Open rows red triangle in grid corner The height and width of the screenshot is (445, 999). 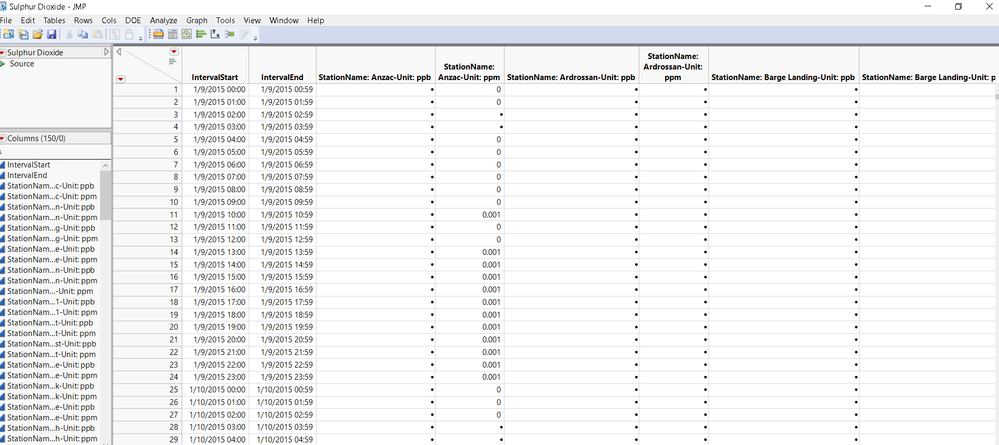pos(121,79)
